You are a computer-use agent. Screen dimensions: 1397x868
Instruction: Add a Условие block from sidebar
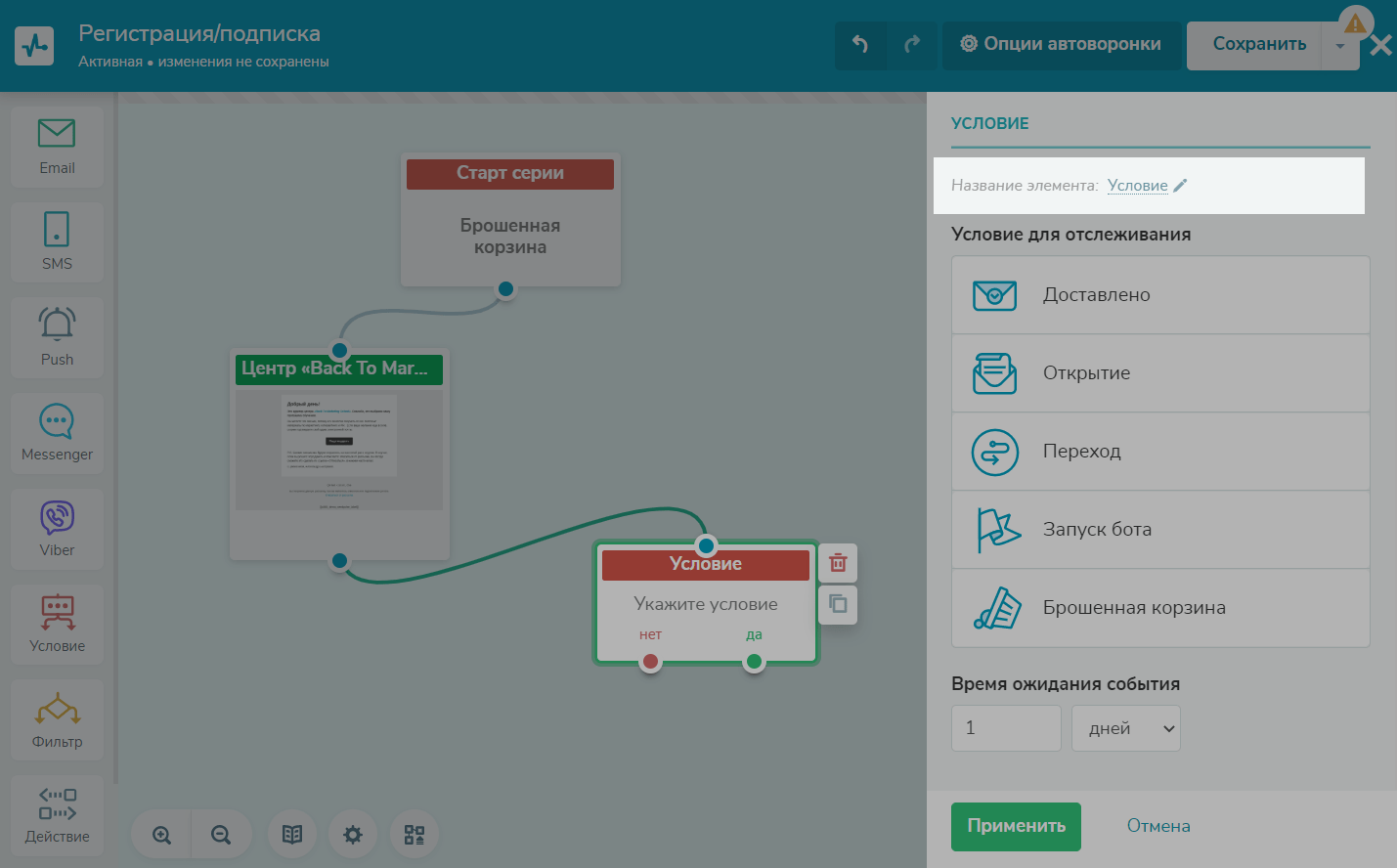pyautogui.click(x=57, y=625)
